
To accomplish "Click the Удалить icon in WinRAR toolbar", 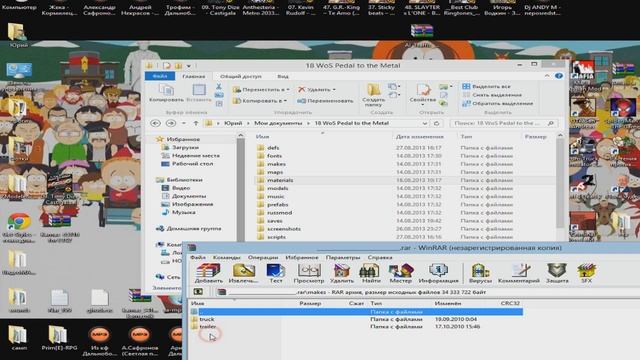I will [341, 273].
